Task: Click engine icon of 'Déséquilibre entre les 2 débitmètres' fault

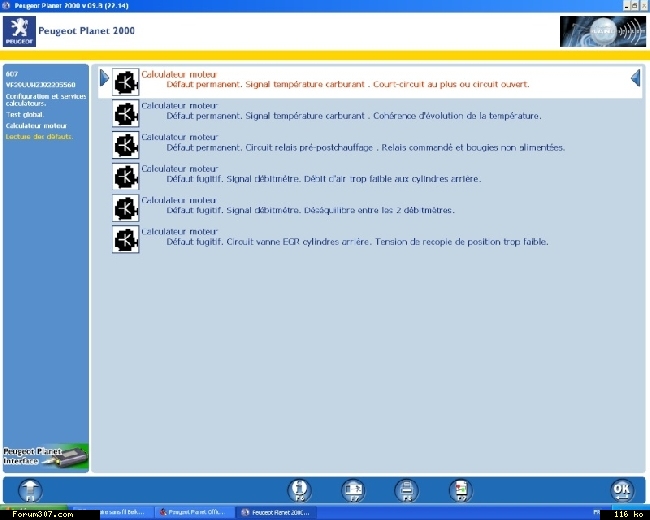Action: [126, 208]
